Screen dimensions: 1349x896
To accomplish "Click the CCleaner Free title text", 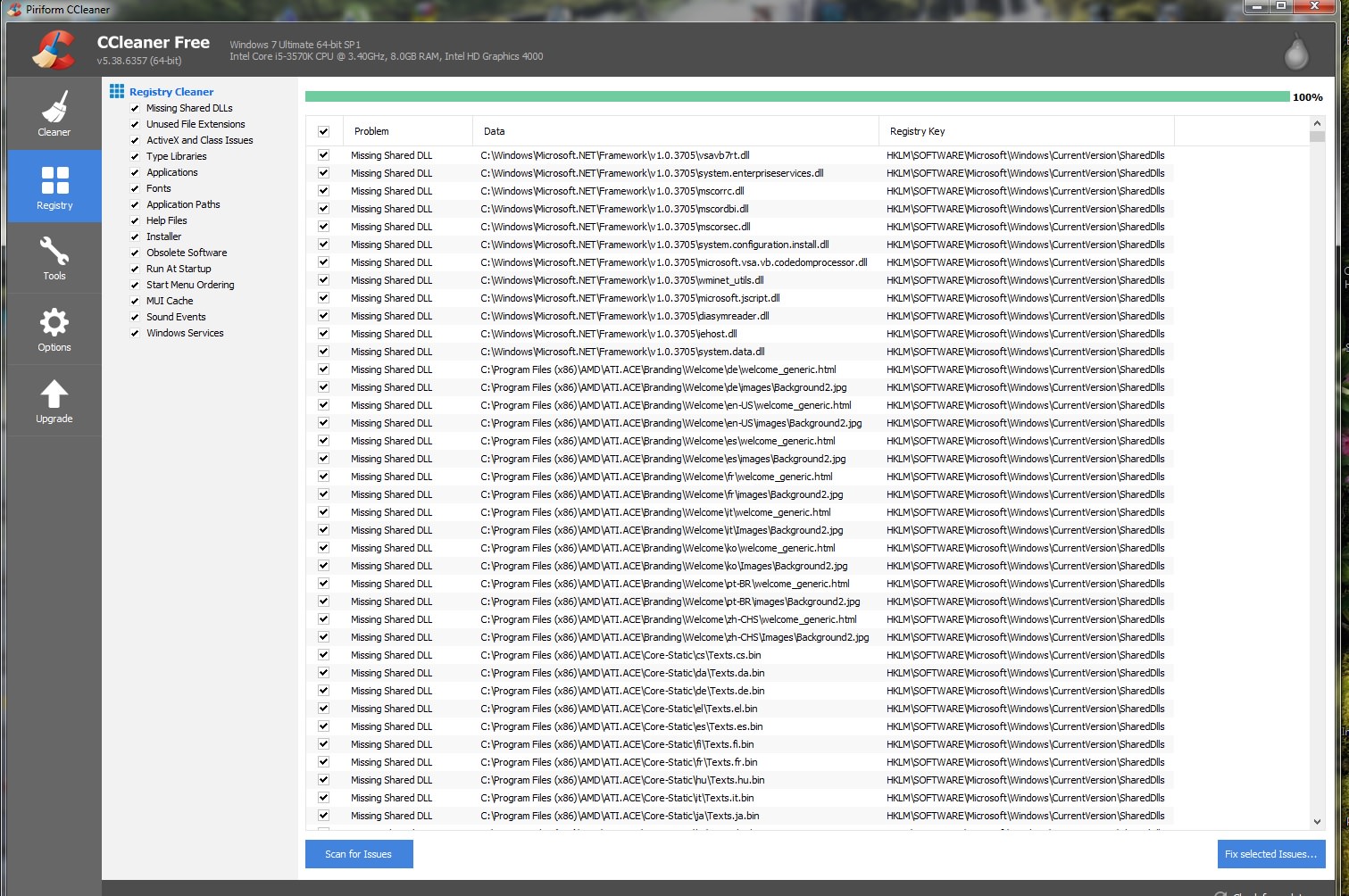I will [154, 43].
